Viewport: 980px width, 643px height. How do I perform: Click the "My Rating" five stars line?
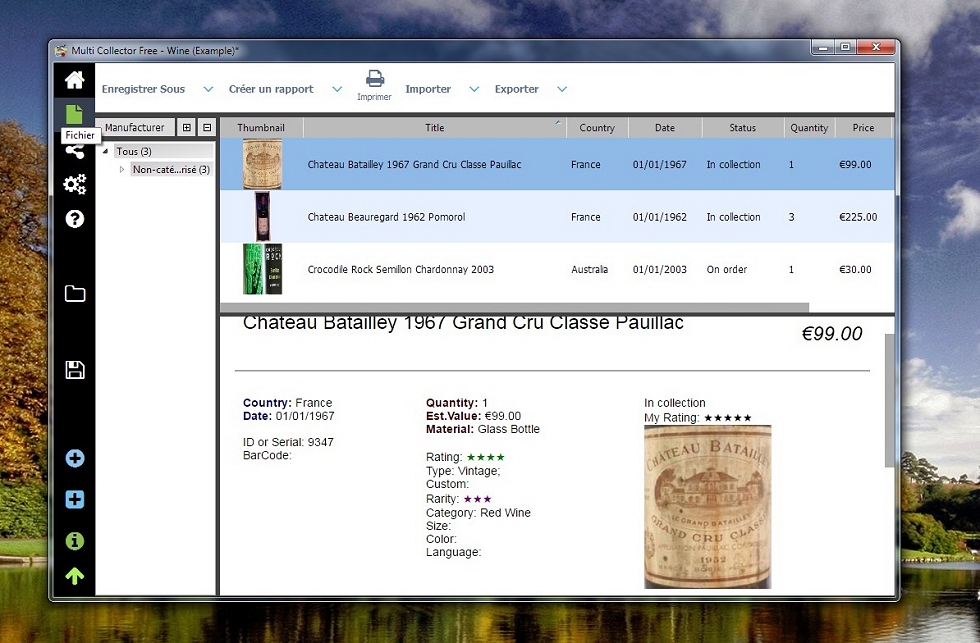[x=698, y=417]
